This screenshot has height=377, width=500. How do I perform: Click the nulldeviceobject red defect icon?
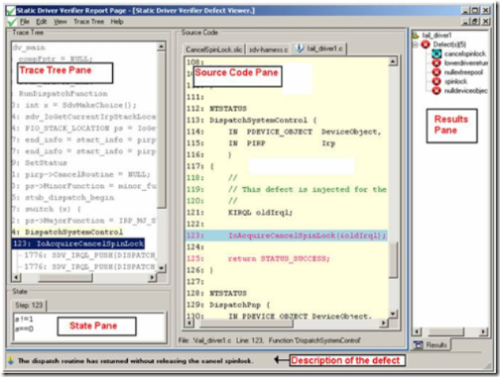[x=436, y=90]
